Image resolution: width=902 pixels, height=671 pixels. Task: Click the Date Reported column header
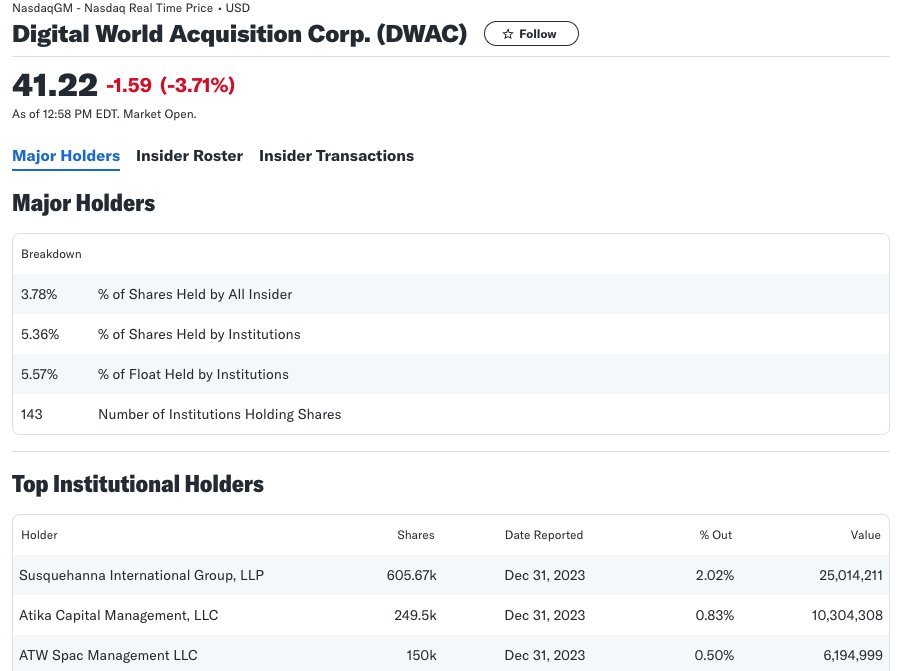(x=544, y=535)
